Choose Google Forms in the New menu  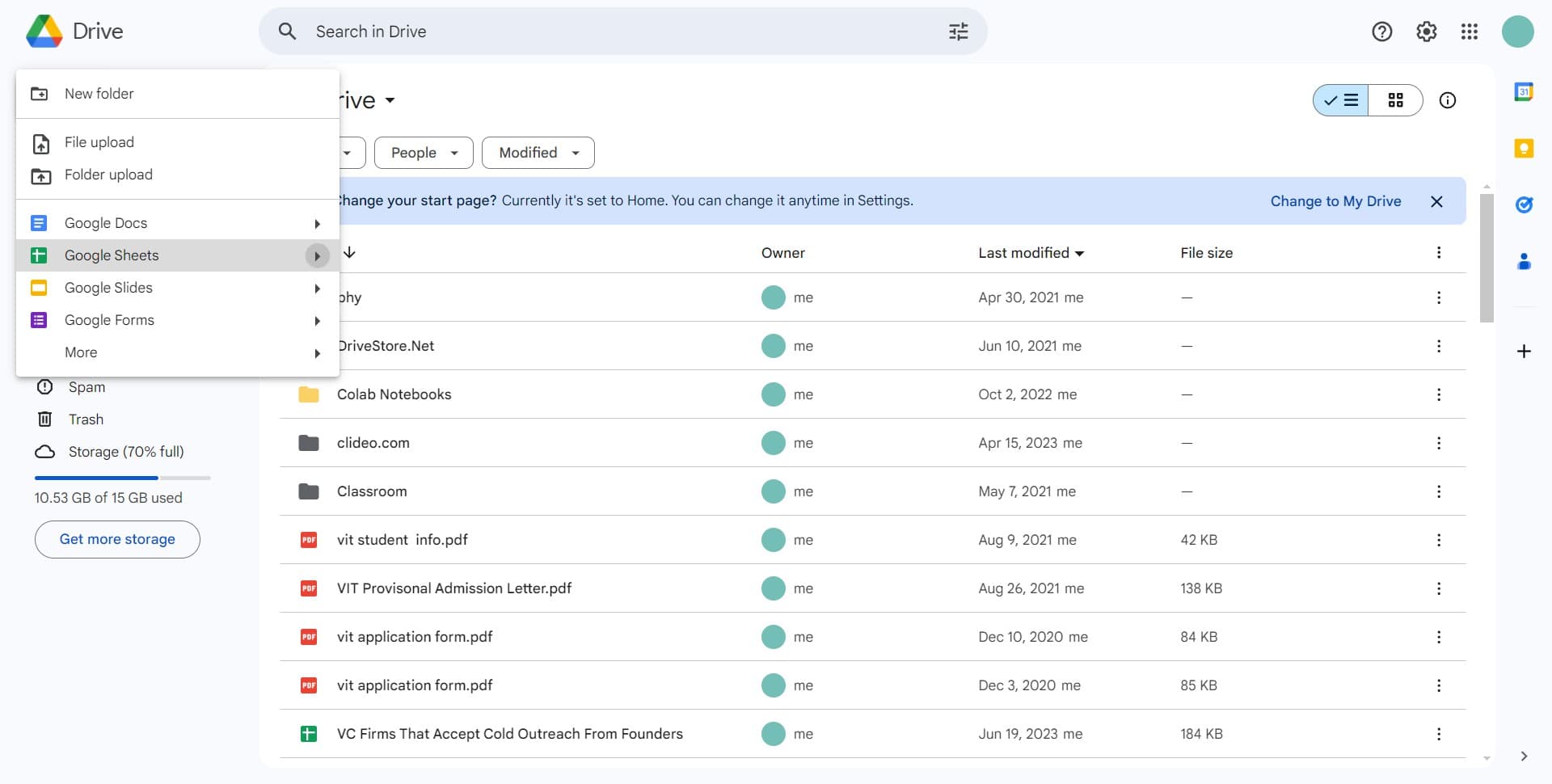[109, 320]
